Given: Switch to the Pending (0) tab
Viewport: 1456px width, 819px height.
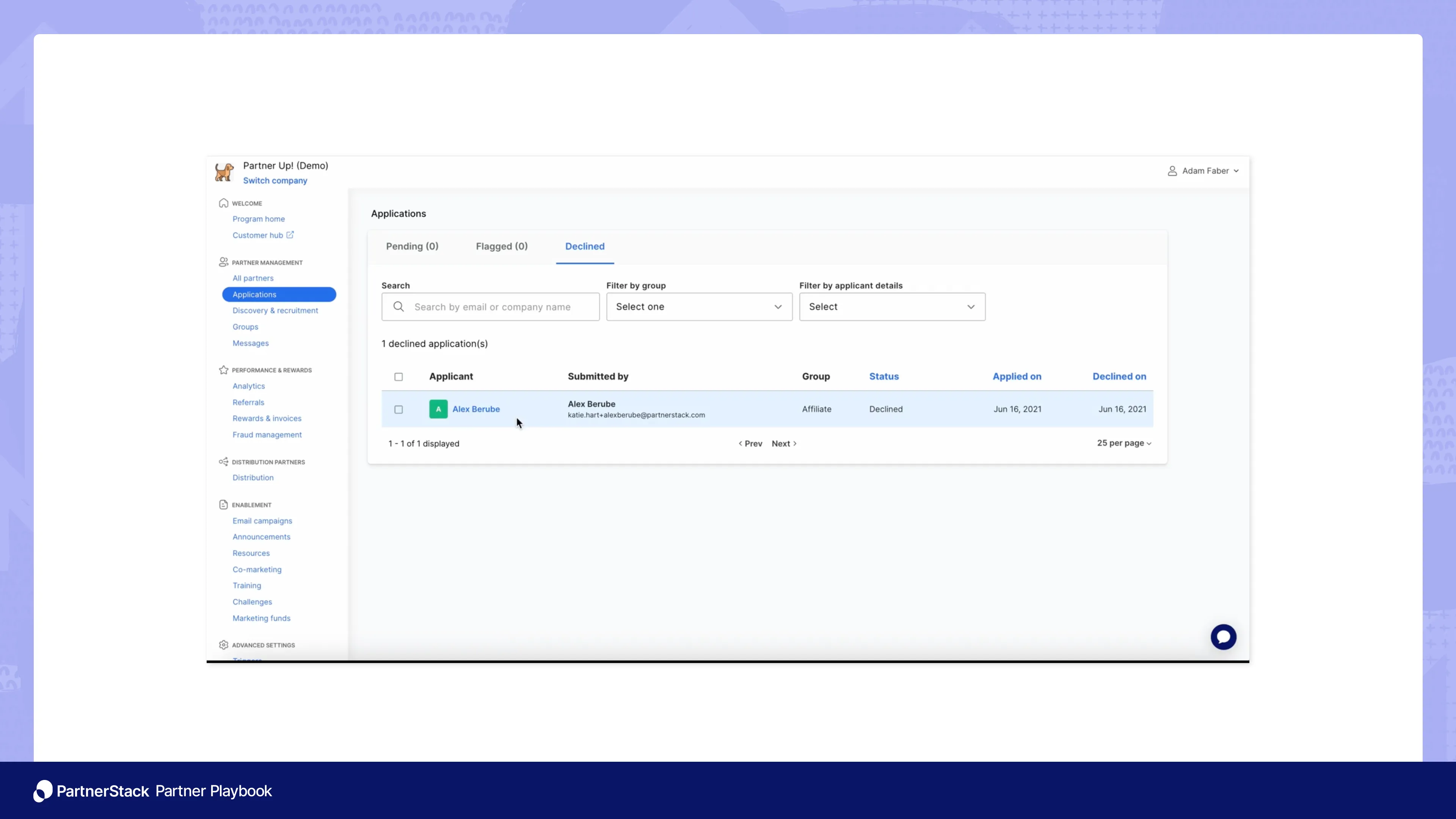Looking at the screenshot, I should click(412, 246).
